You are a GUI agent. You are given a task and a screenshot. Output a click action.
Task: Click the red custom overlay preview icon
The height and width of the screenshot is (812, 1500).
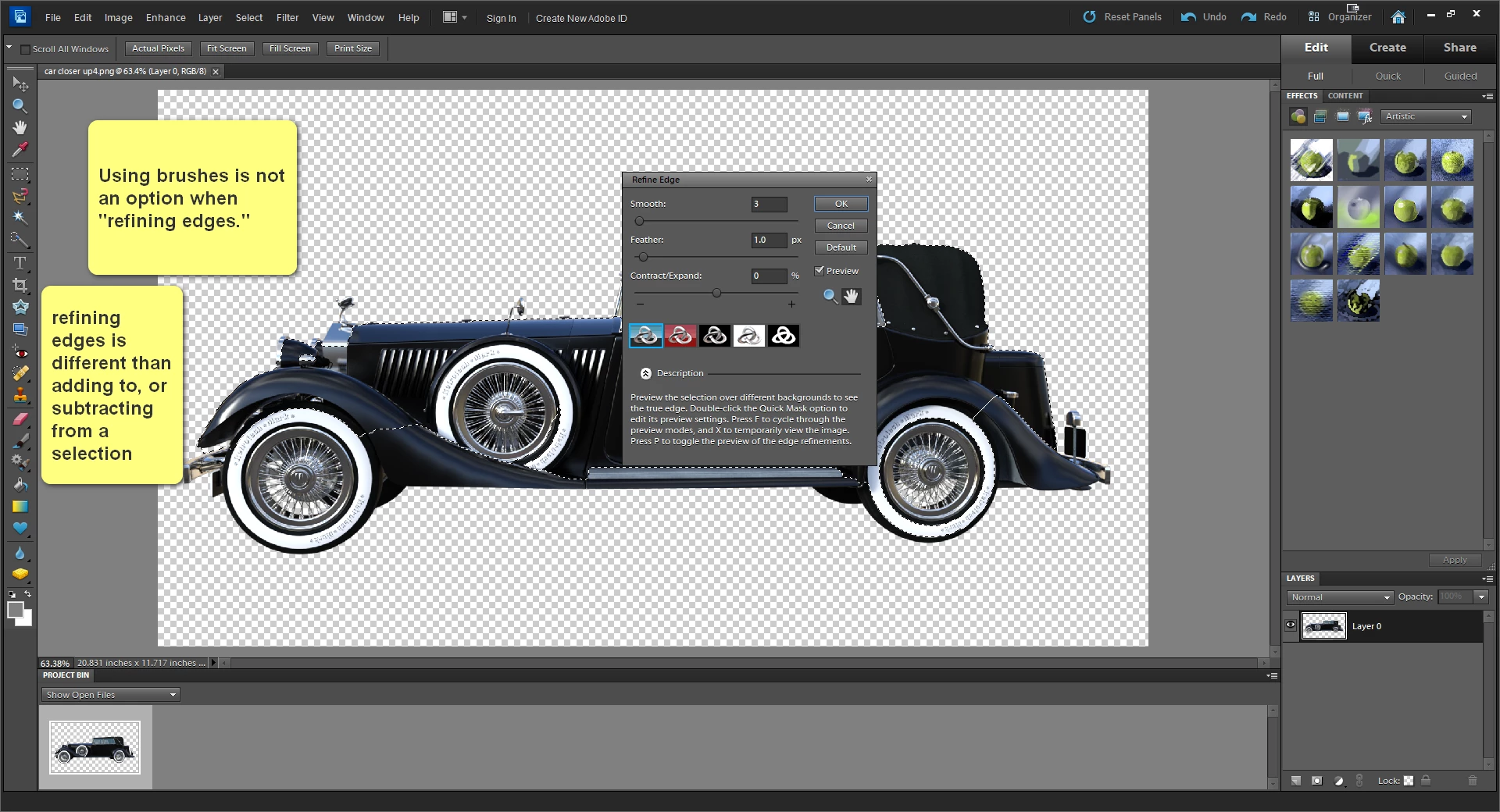680,336
